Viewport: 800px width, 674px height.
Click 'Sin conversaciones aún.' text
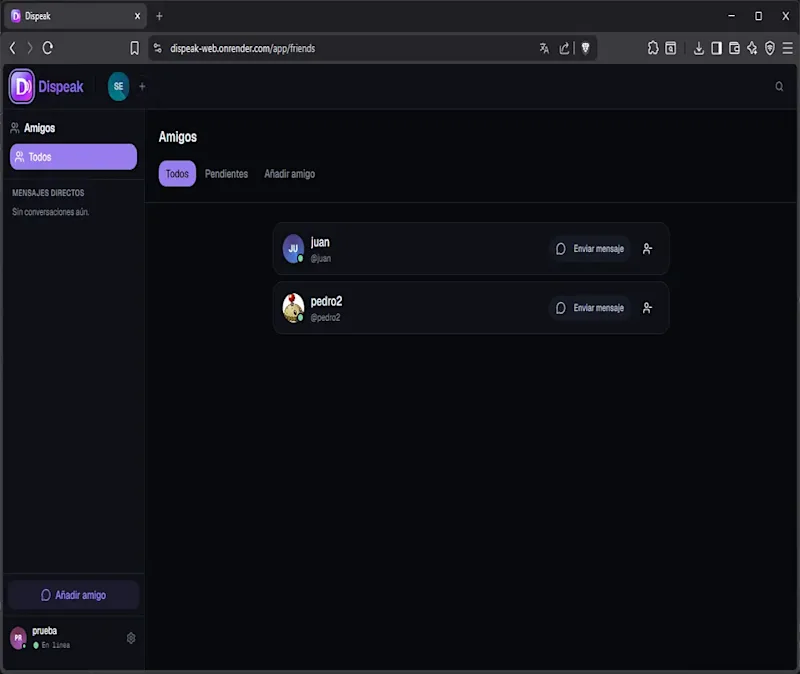pyautogui.click(x=51, y=212)
